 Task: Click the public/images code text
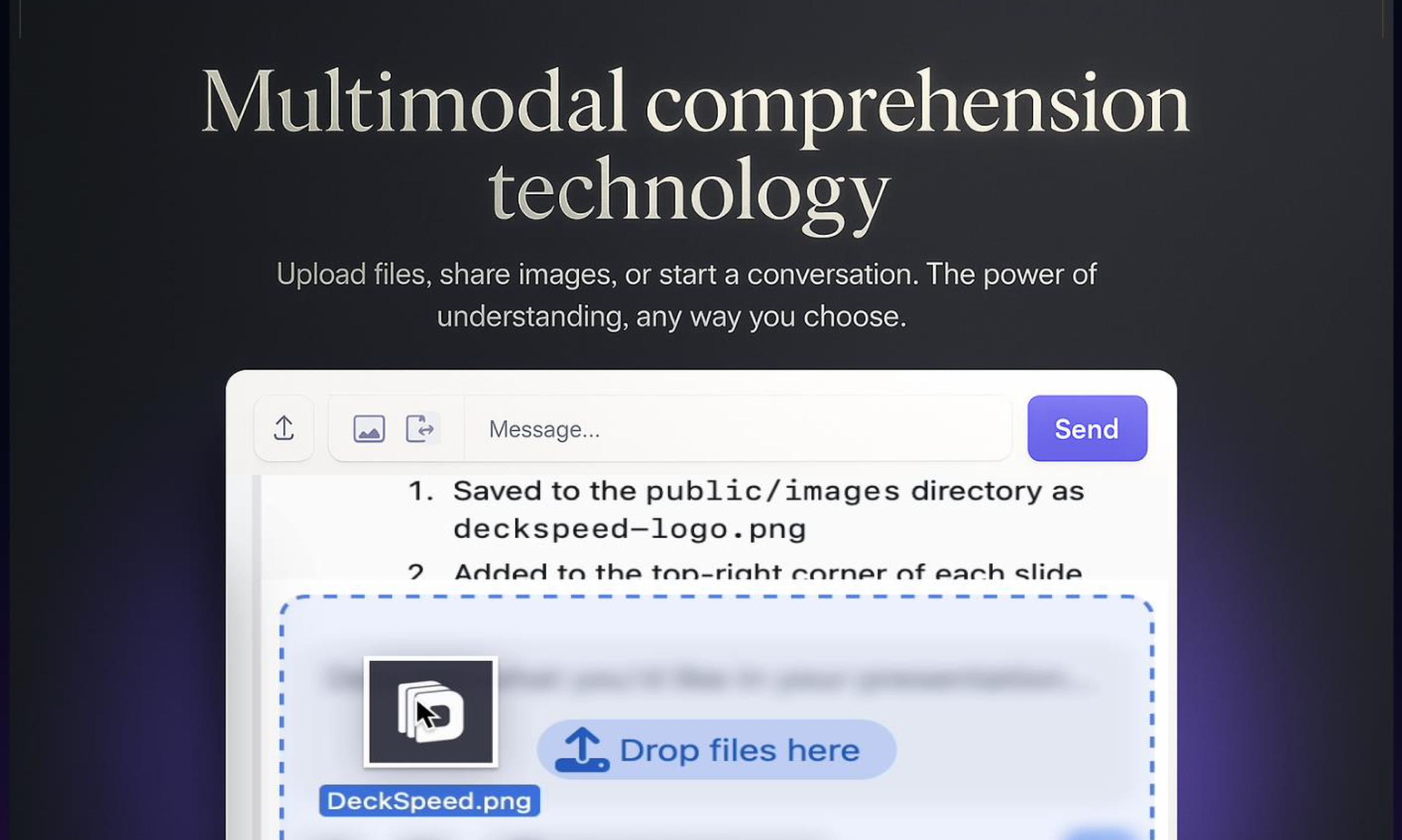772,491
